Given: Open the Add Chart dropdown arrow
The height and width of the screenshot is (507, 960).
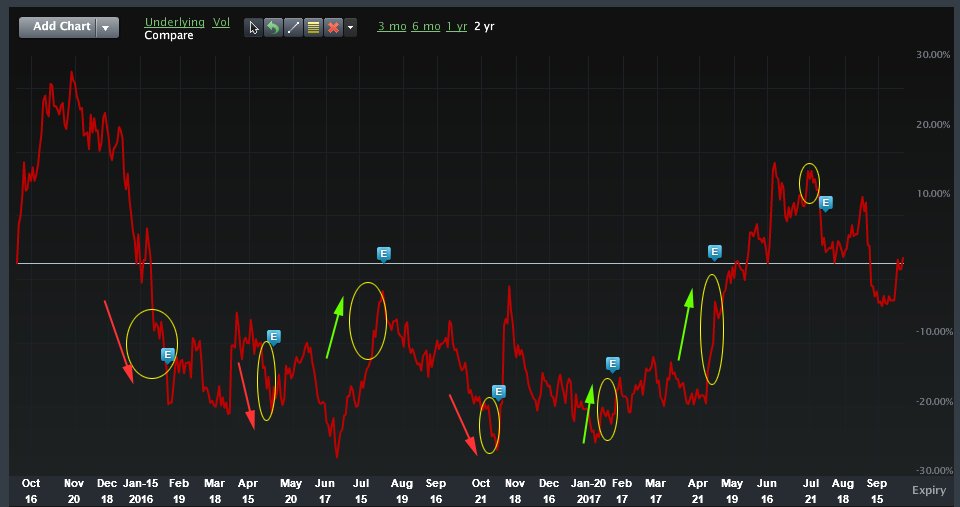Looking at the screenshot, I should 107,27.
